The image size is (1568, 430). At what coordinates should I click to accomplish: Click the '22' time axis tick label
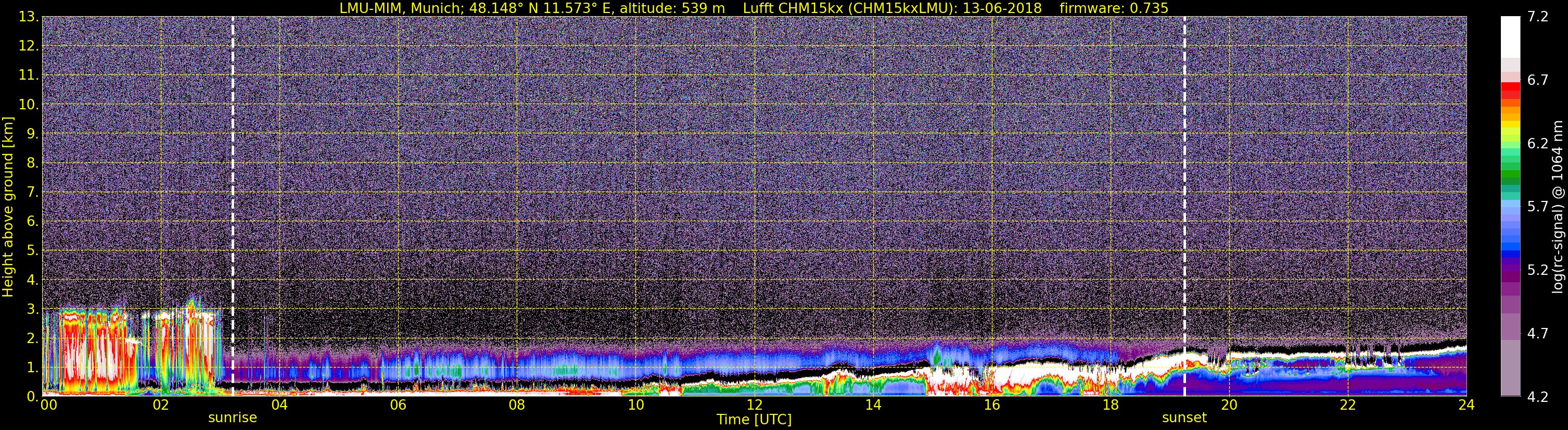(x=1348, y=406)
